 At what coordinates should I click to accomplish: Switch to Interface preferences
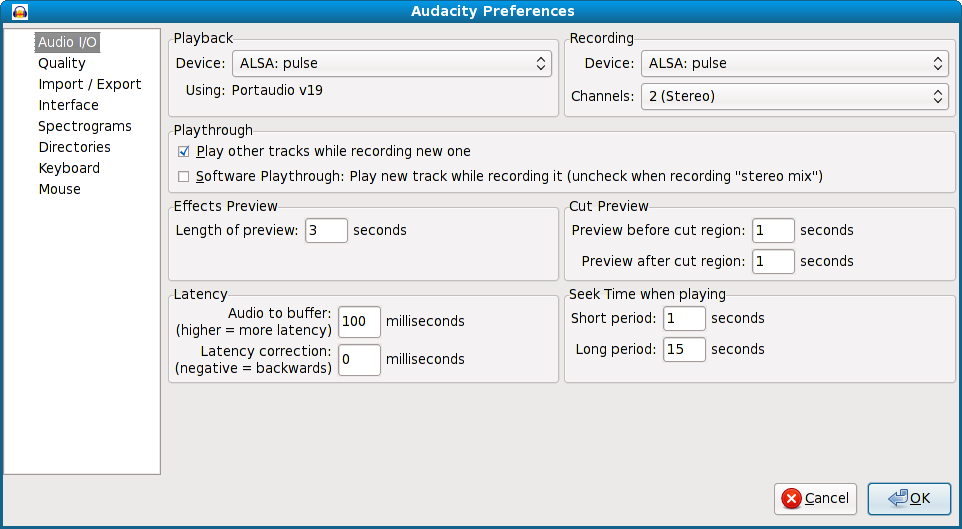point(68,105)
